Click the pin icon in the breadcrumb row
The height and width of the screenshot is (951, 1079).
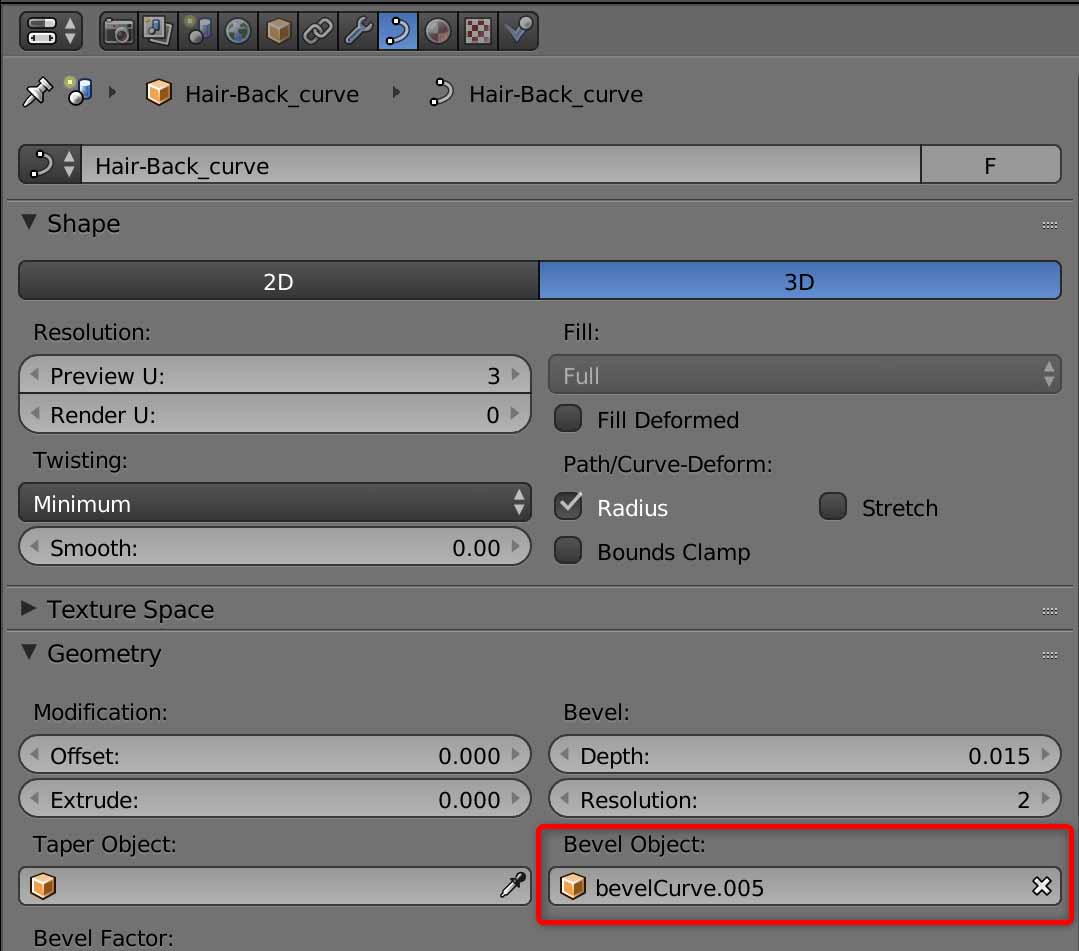(36, 94)
